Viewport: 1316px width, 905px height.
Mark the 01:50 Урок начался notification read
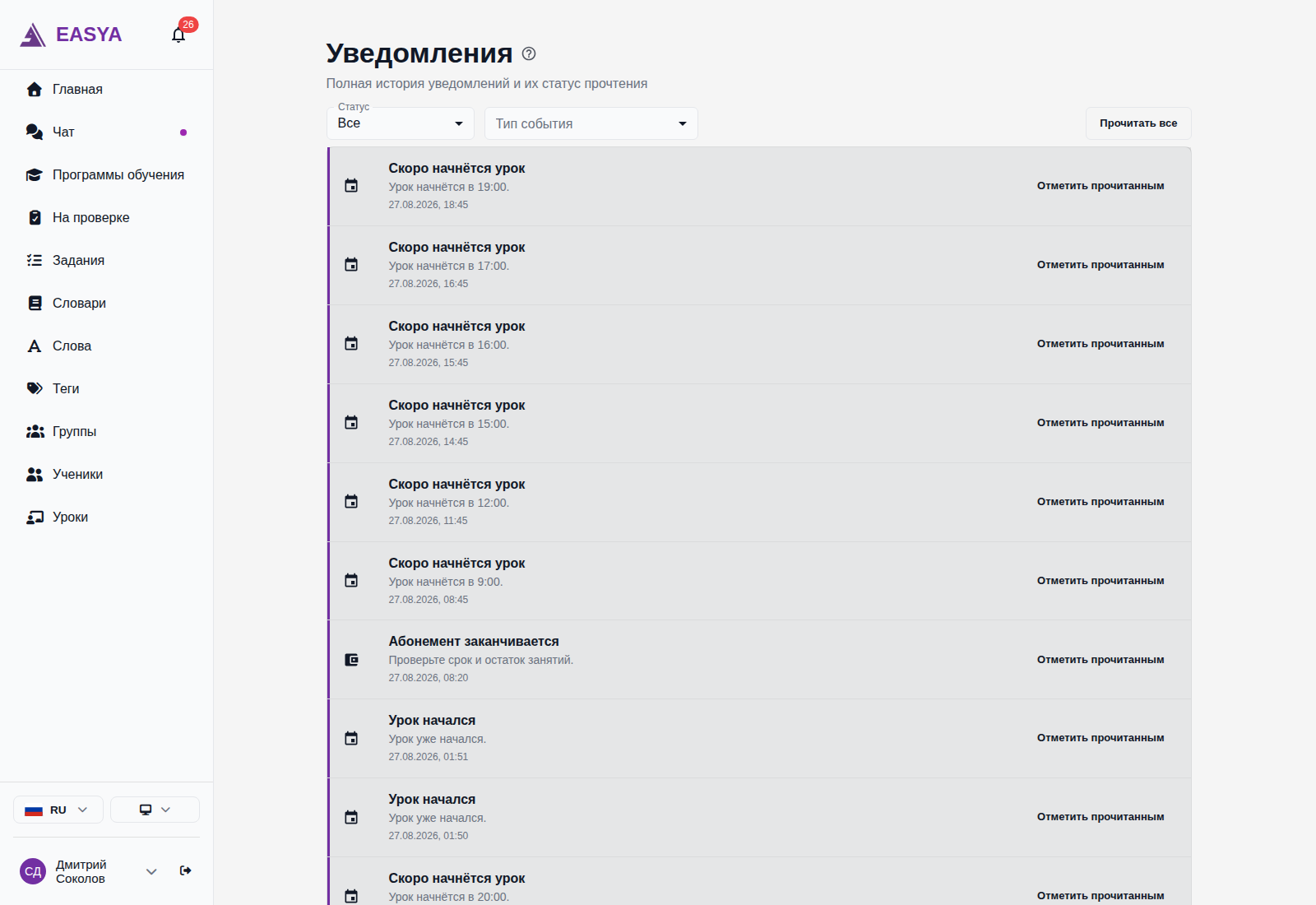pos(1101,817)
